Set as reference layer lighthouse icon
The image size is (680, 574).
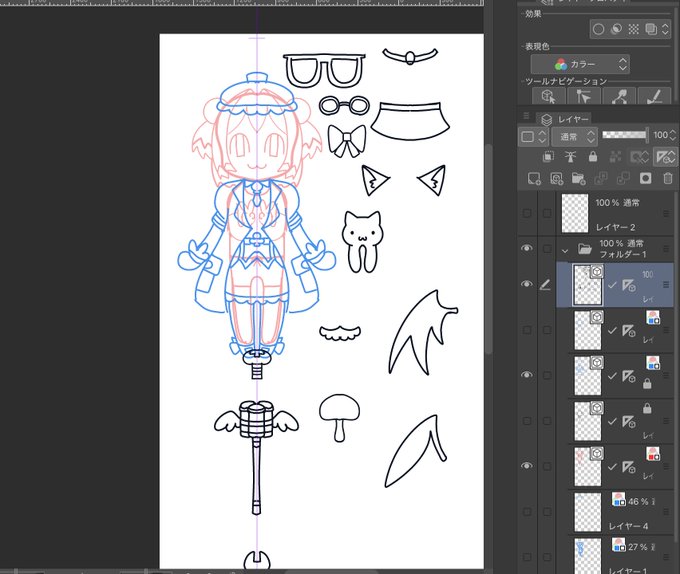coord(571,157)
